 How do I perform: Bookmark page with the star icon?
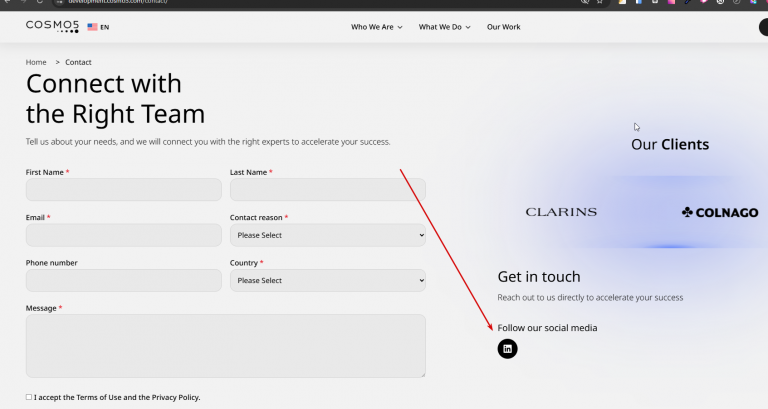(600, 2)
